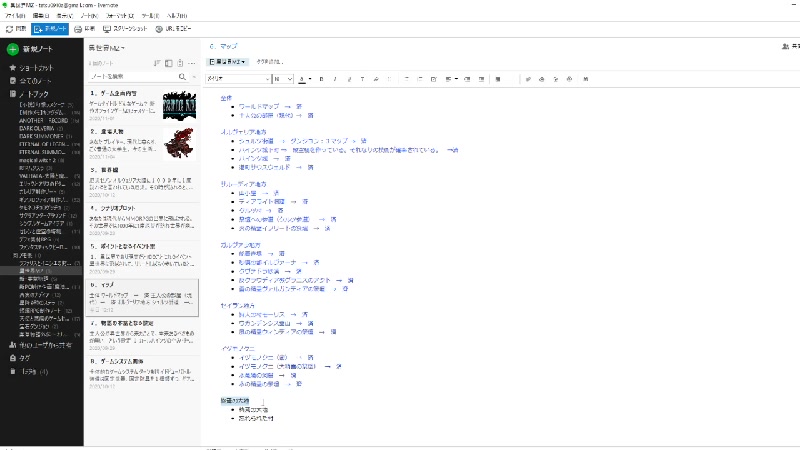Click the note list sort icon

click(156, 62)
